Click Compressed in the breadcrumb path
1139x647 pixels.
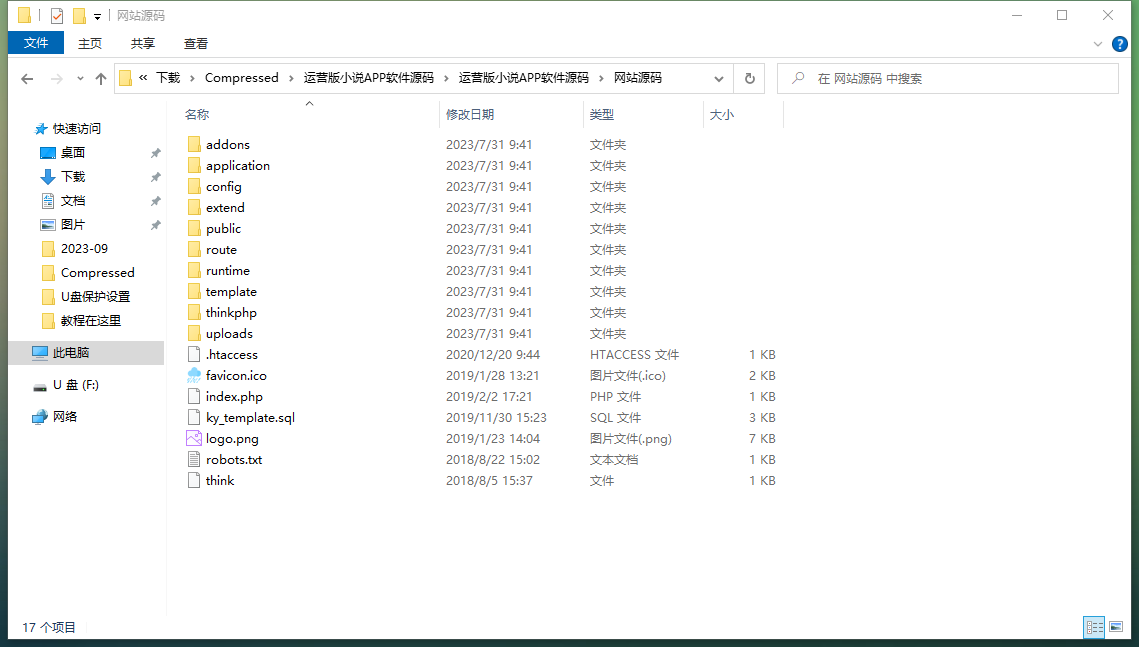(241, 78)
